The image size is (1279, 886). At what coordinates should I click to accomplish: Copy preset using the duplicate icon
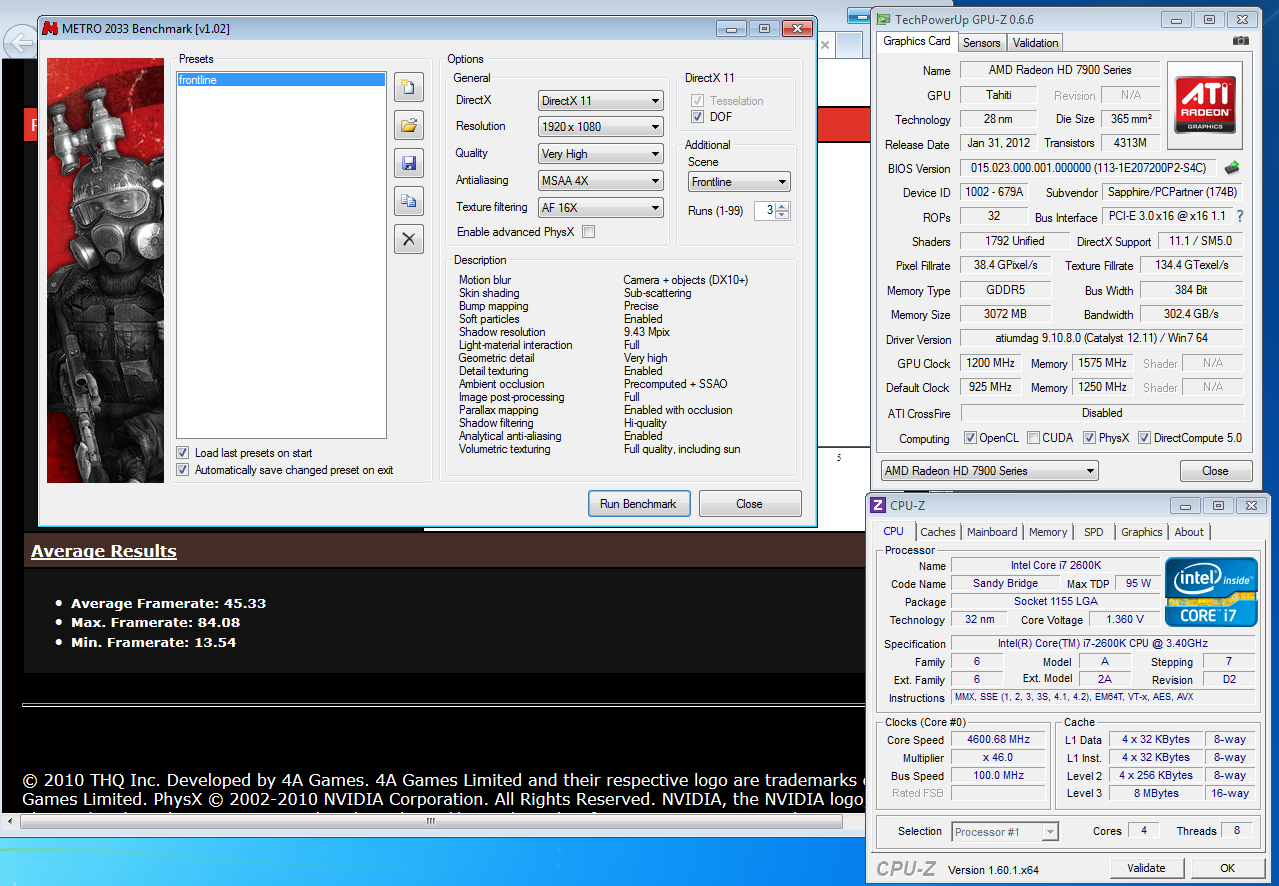point(408,201)
